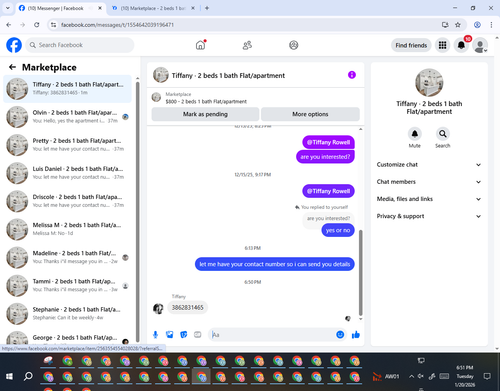Open the apps grid menu icon
500x391 pixels.
tap(442, 45)
